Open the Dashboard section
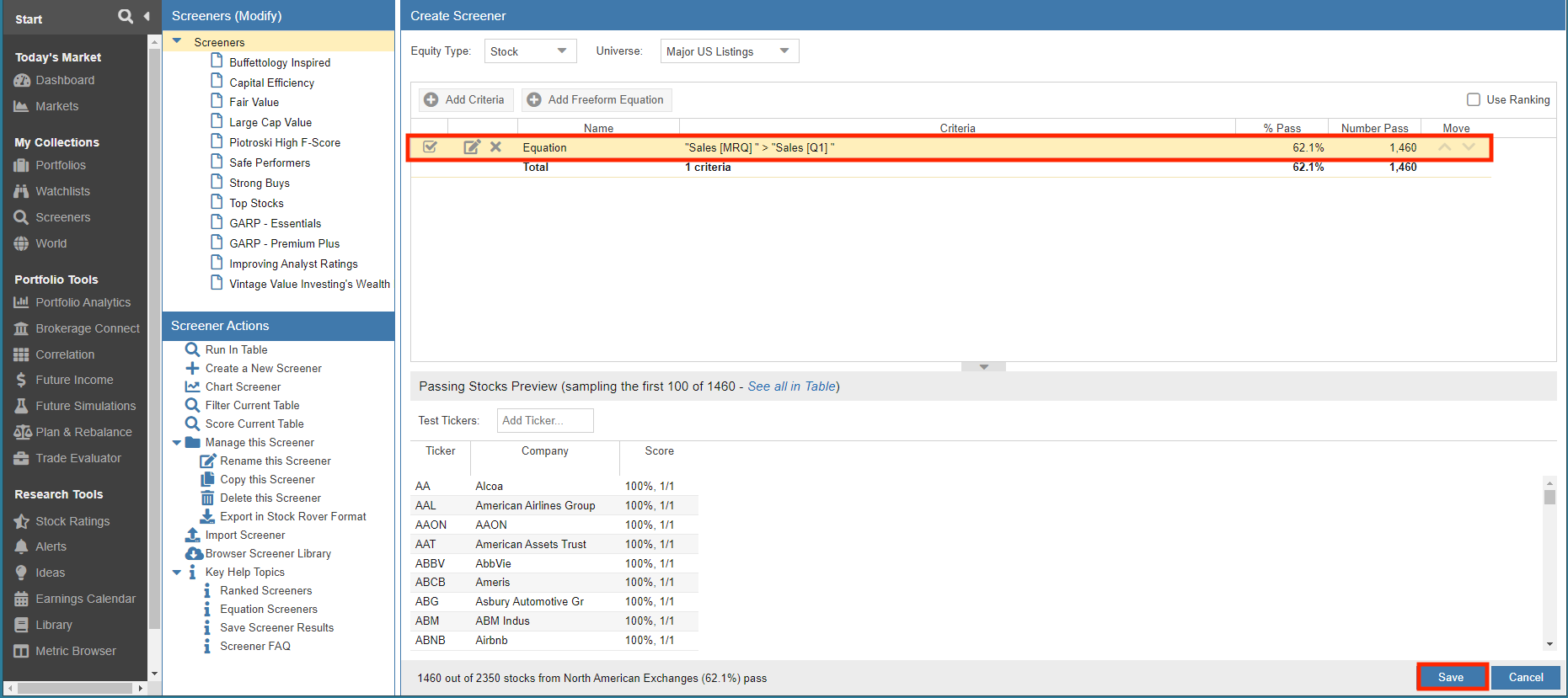The height and width of the screenshot is (698, 1568). tap(64, 80)
